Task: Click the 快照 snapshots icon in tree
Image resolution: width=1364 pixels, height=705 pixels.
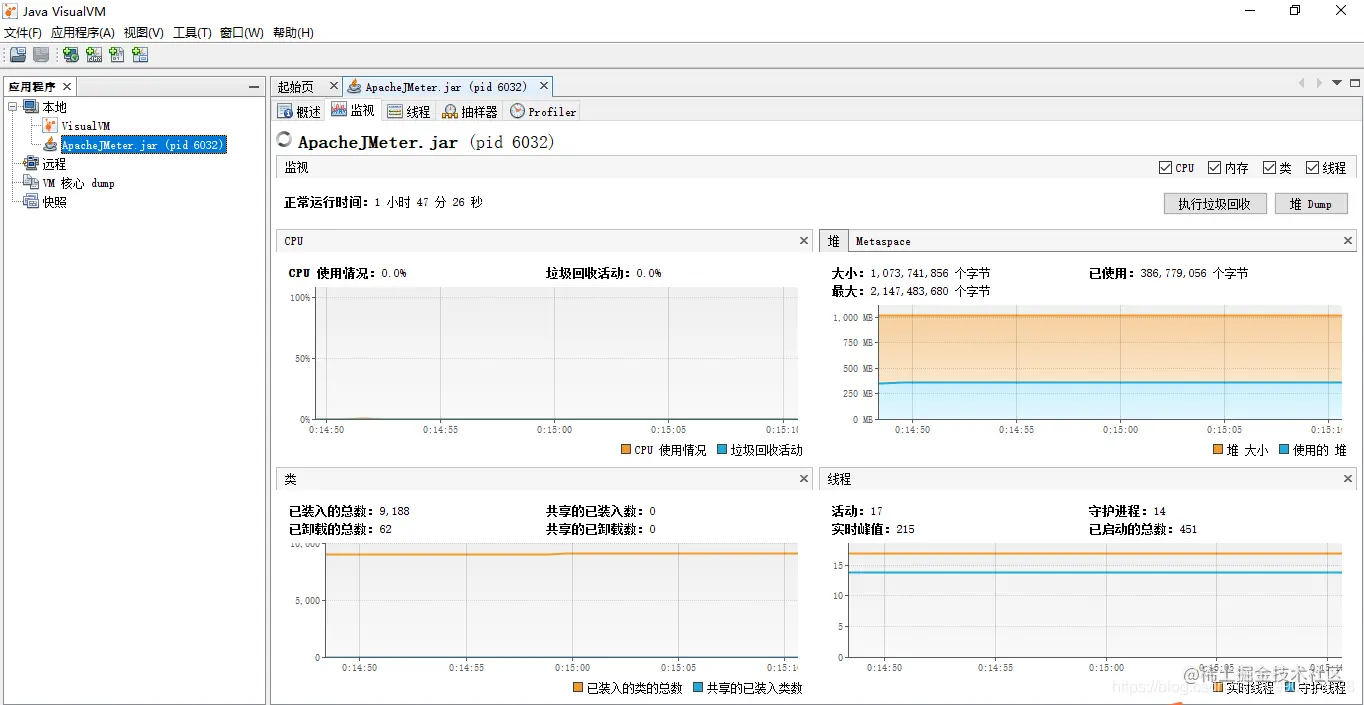Action: point(30,202)
